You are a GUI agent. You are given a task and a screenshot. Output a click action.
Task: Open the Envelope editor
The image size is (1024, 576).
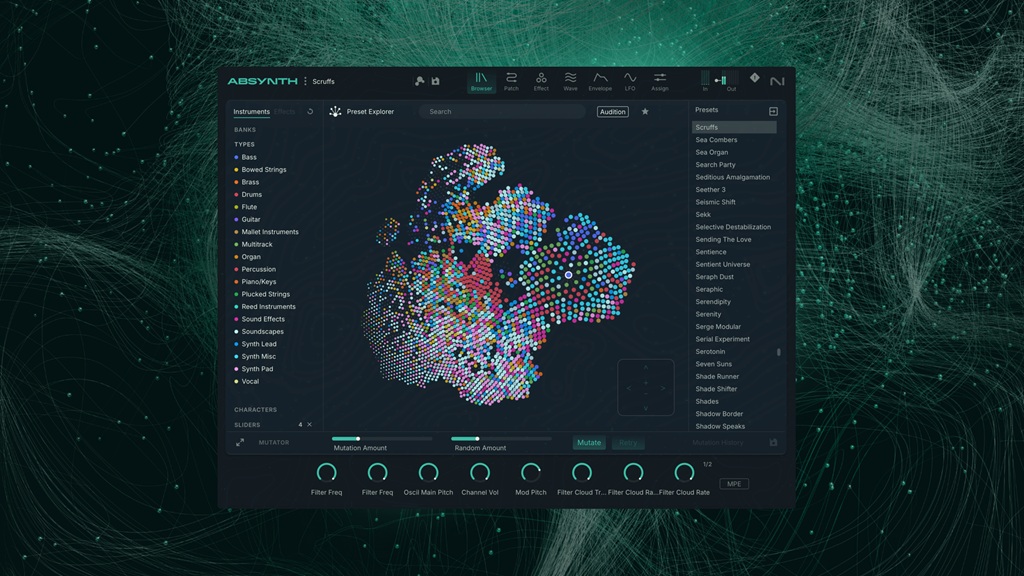(x=601, y=80)
